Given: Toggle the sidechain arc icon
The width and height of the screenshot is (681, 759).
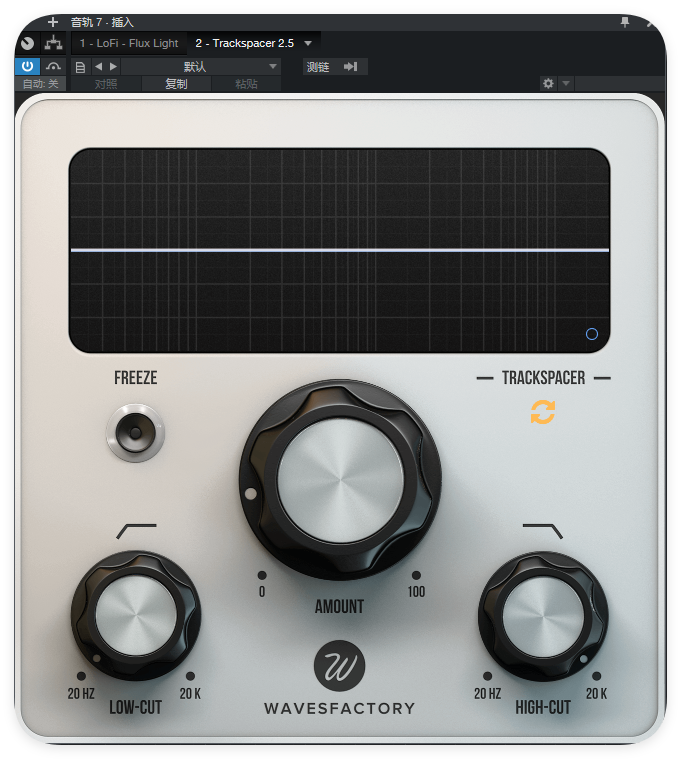Looking at the screenshot, I should (x=53, y=66).
